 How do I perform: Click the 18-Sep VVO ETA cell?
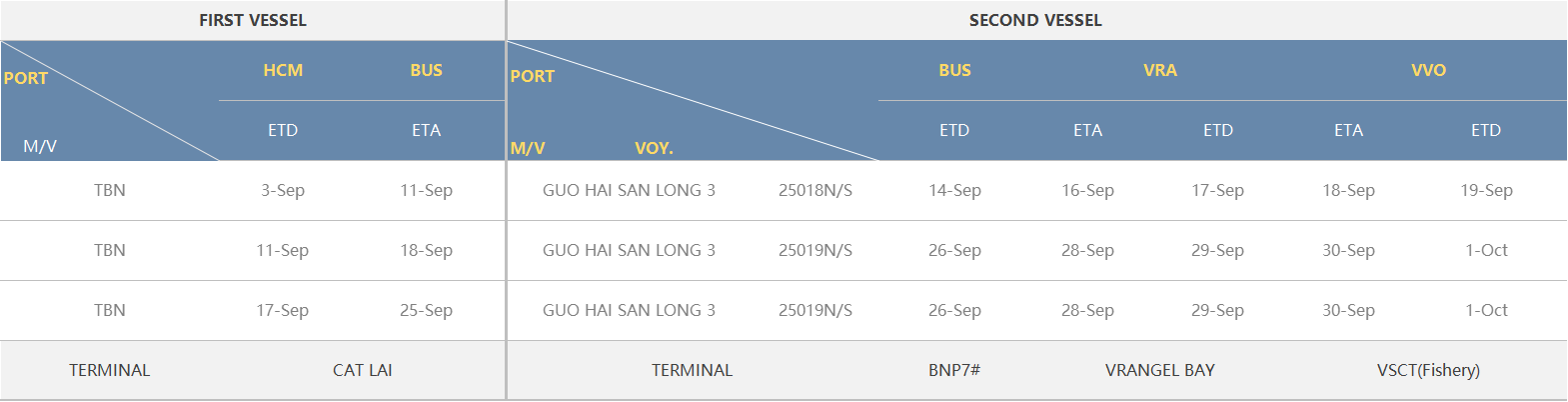(1348, 190)
